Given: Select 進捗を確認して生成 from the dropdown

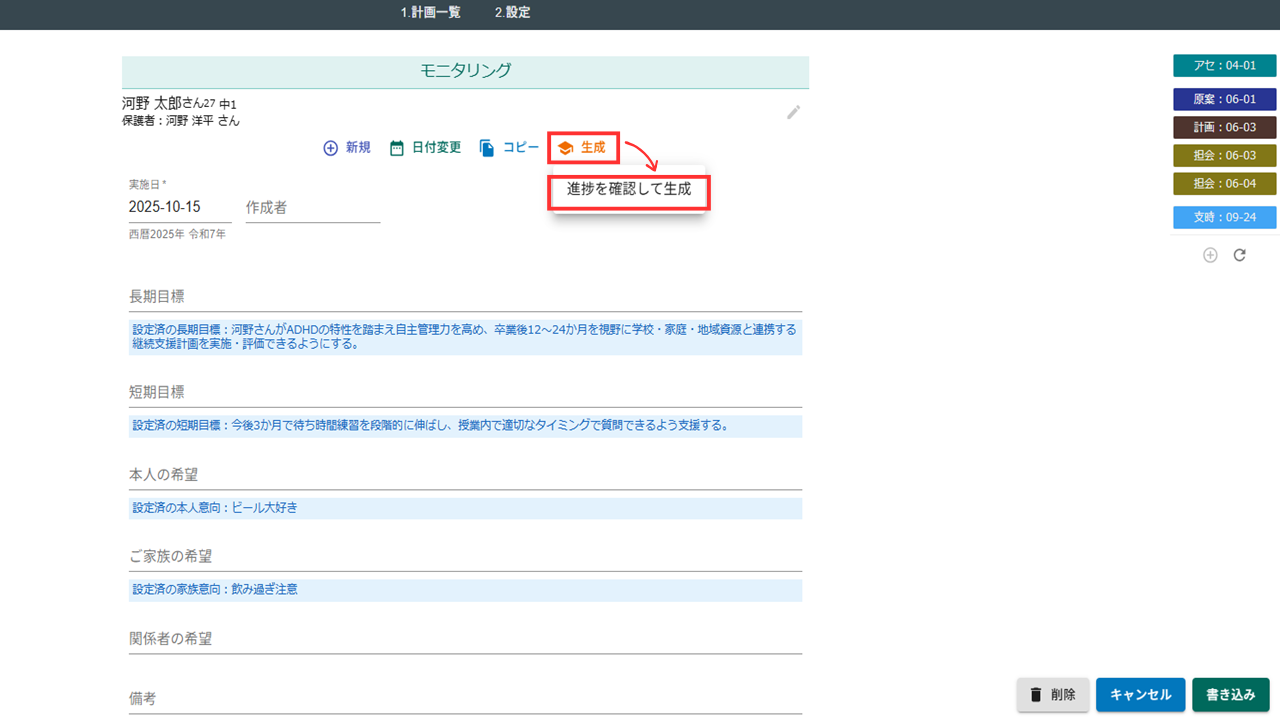Looking at the screenshot, I should (629, 189).
